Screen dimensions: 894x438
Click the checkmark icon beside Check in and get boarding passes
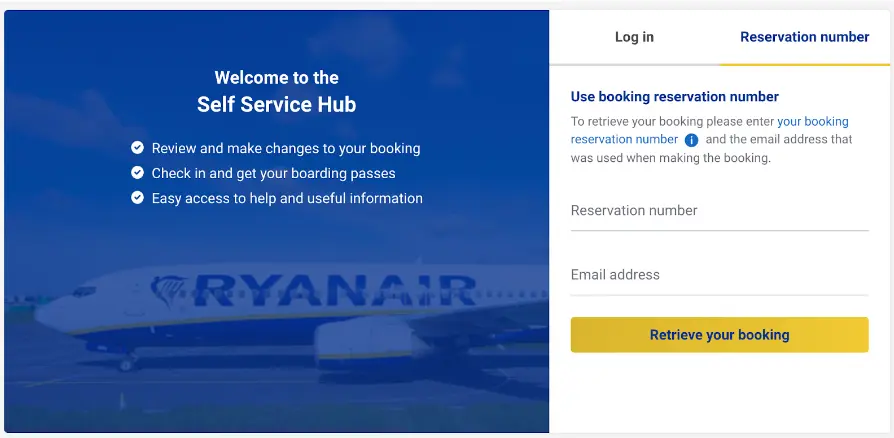137,172
